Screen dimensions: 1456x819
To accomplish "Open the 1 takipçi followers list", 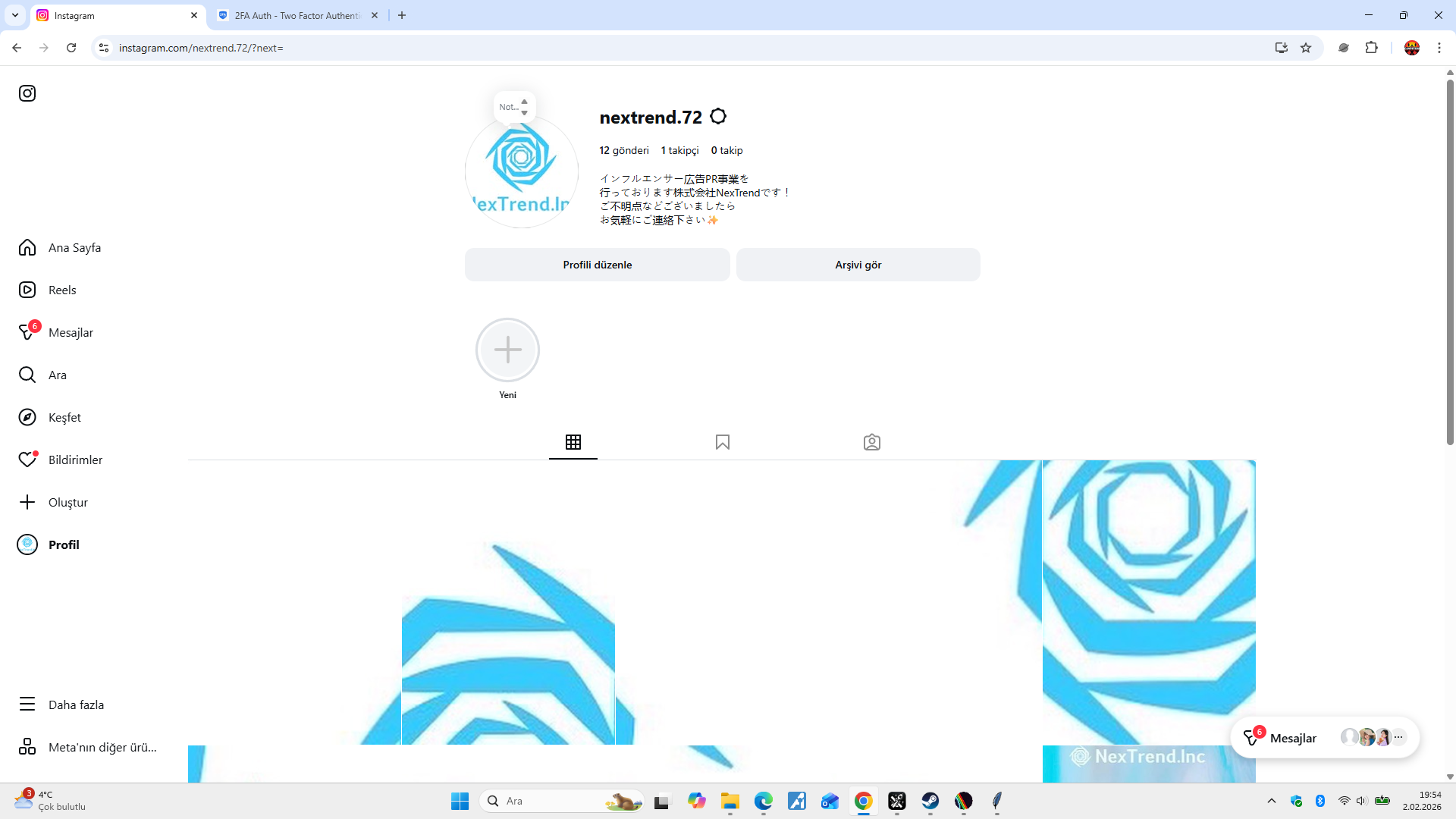I will 680,150.
